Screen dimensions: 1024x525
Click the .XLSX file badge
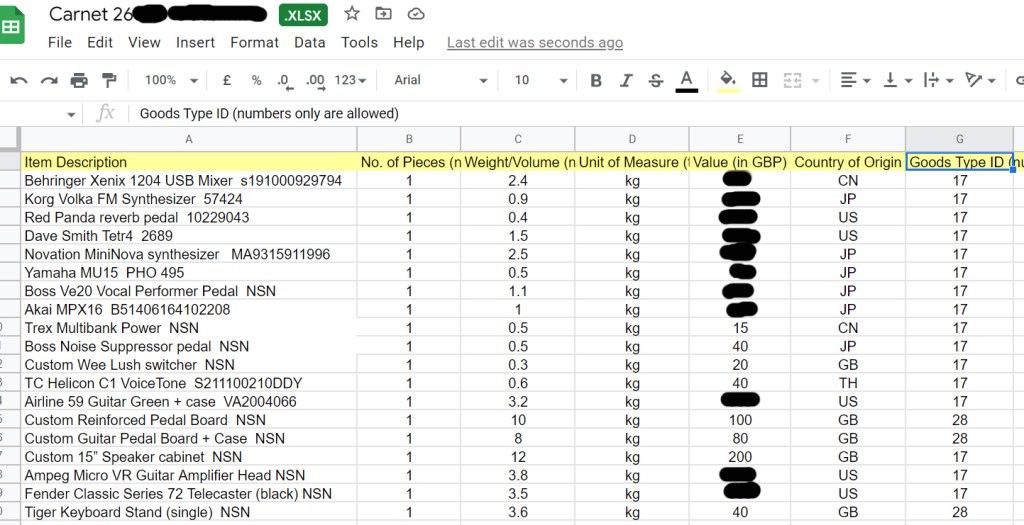(x=303, y=15)
